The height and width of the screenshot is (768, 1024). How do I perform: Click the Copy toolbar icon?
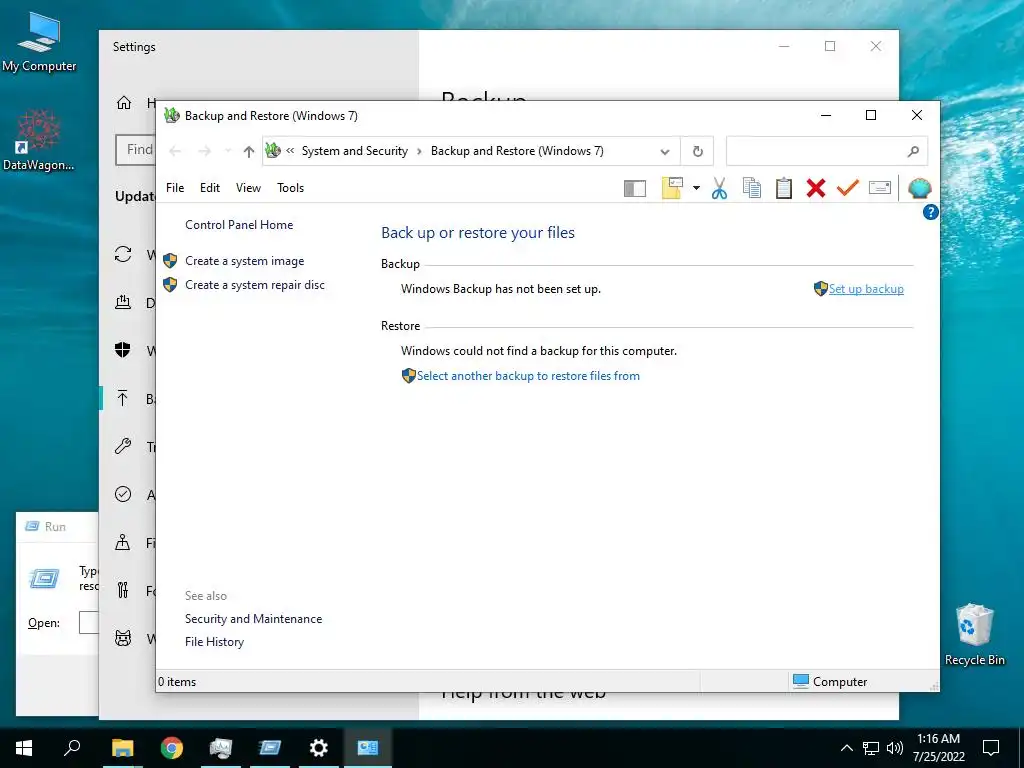point(752,188)
